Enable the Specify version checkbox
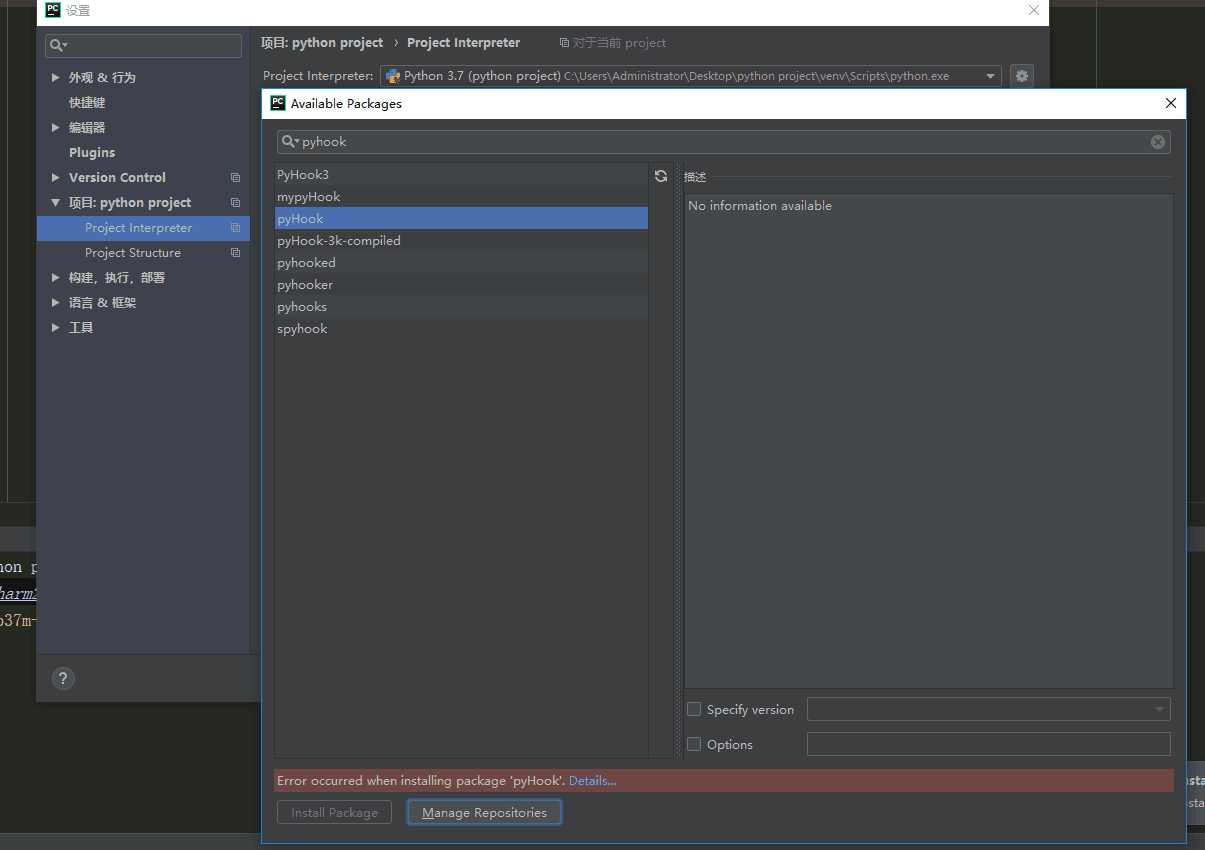1205x850 pixels. [694, 709]
